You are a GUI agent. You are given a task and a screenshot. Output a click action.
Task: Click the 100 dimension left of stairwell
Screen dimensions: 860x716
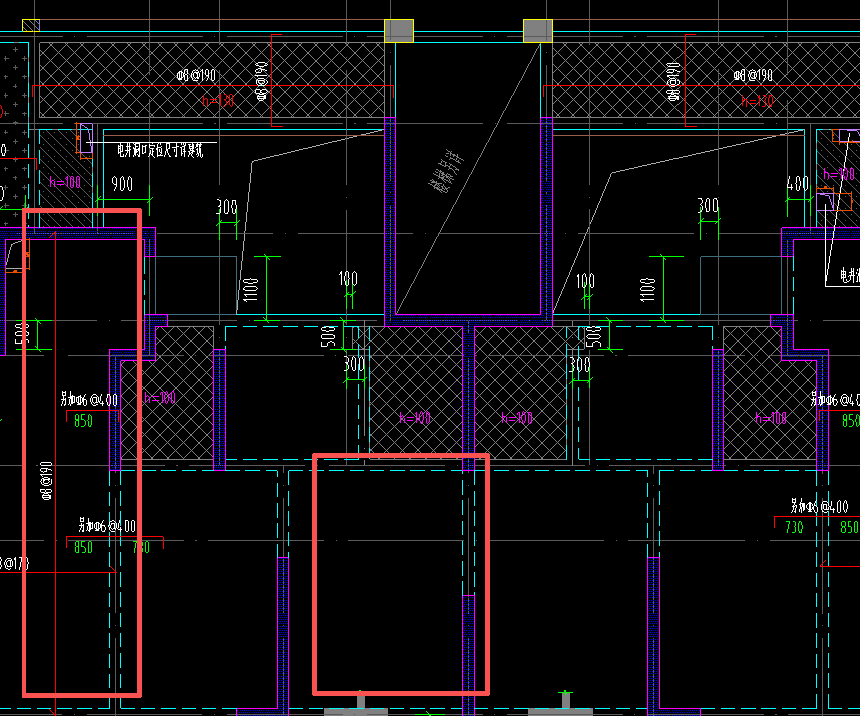point(348,279)
